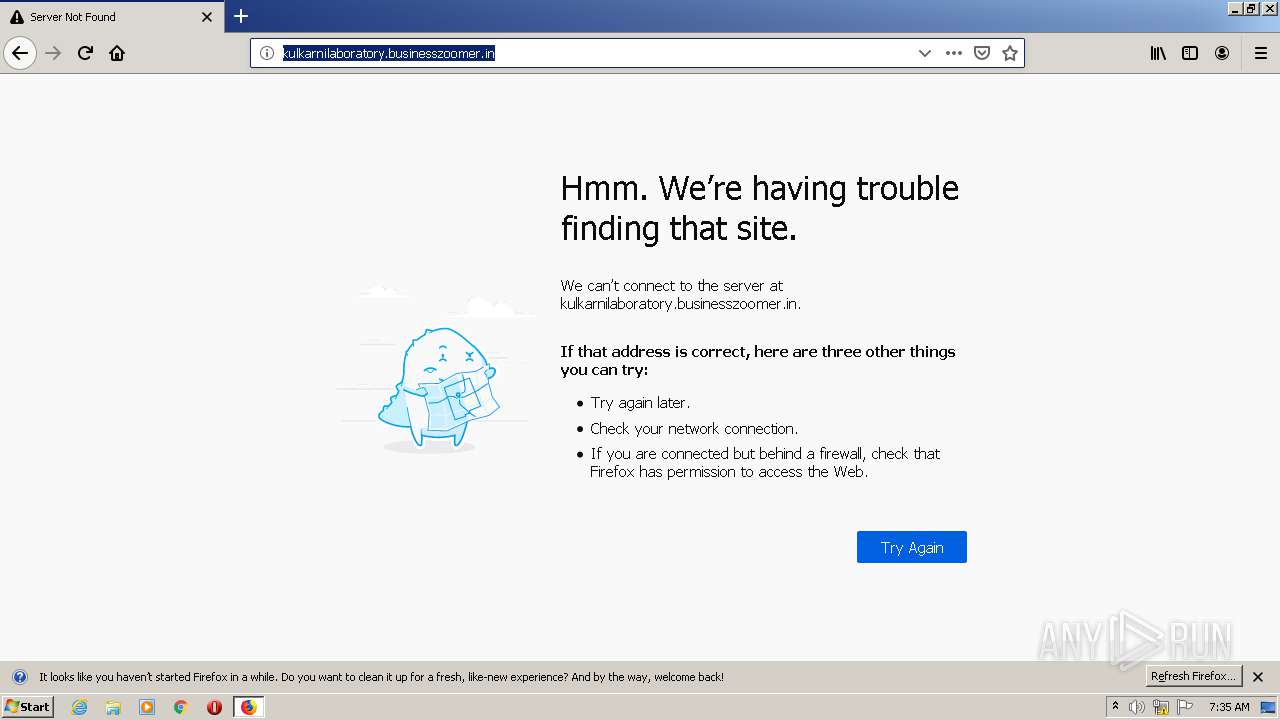Open the volume speaker control

click(1137, 707)
